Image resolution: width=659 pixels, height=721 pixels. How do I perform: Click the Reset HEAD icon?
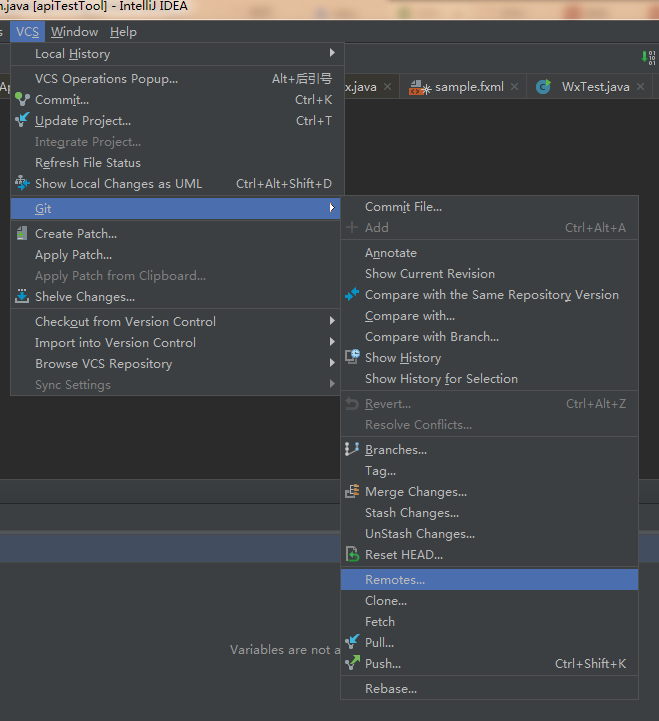coord(352,554)
